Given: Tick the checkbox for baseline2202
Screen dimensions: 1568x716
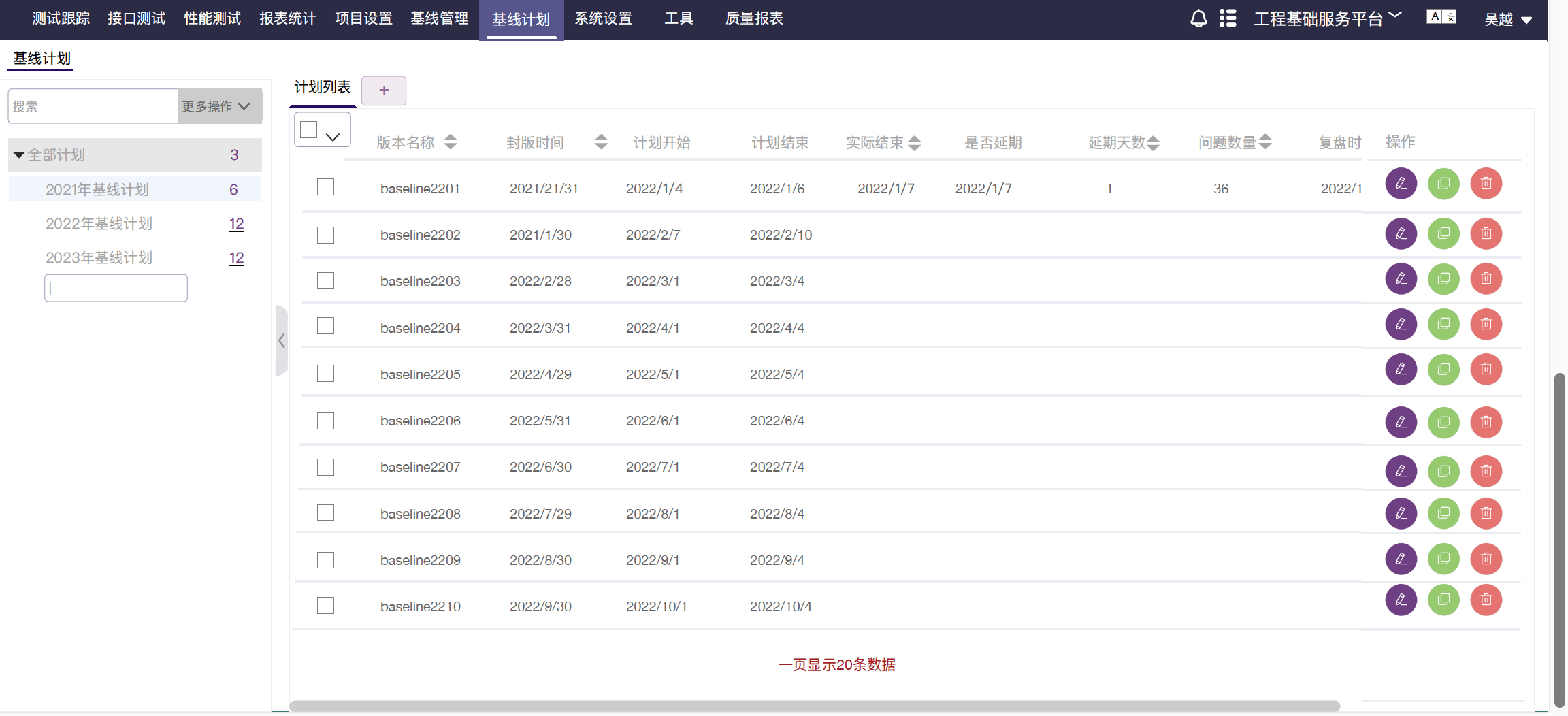Looking at the screenshot, I should click(x=325, y=235).
